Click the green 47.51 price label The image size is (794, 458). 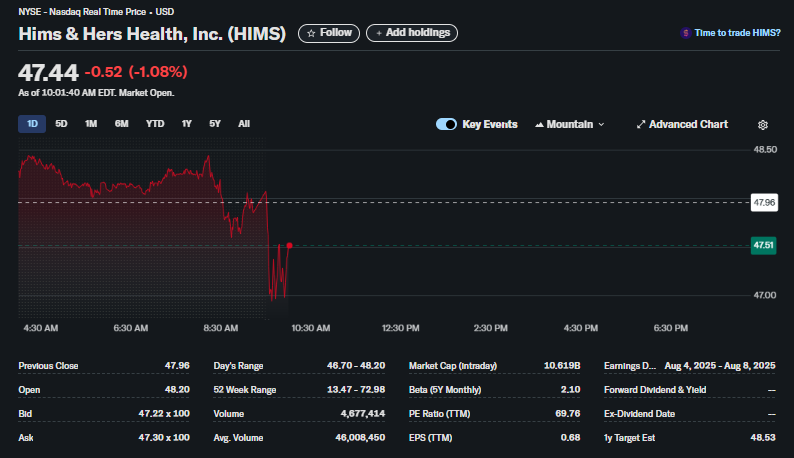tap(763, 246)
